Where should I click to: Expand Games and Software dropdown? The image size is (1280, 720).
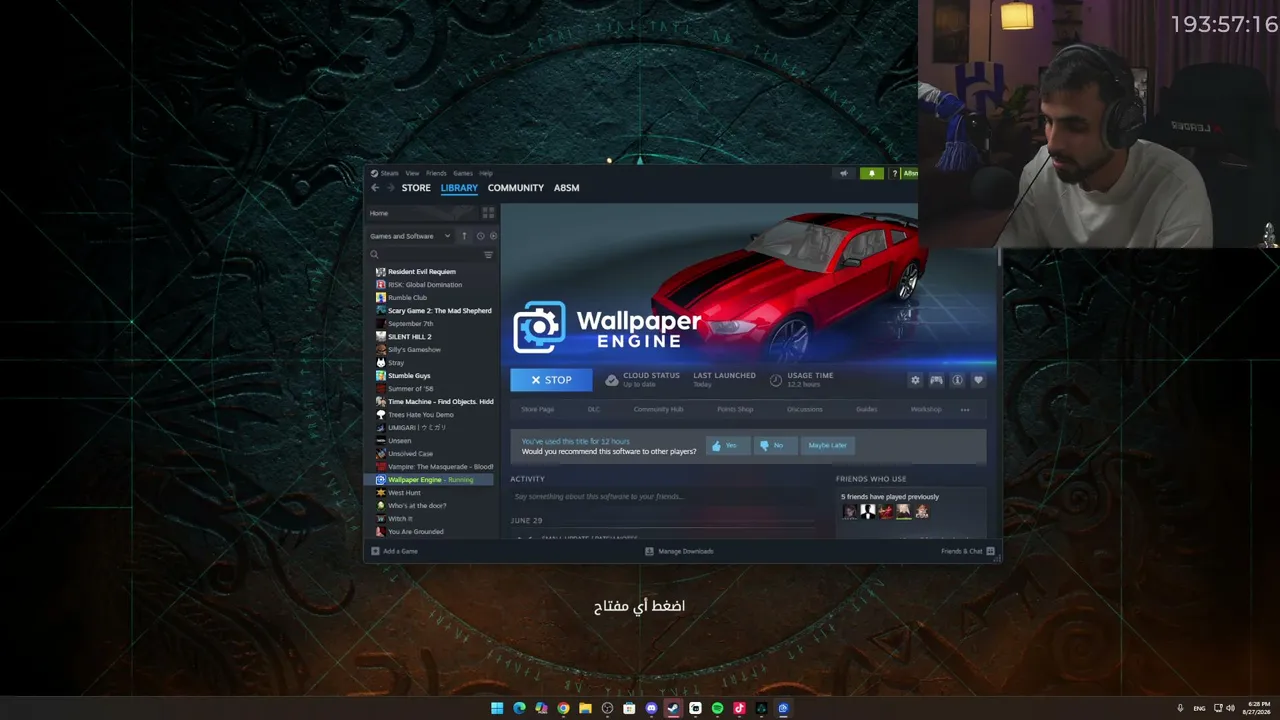point(410,236)
